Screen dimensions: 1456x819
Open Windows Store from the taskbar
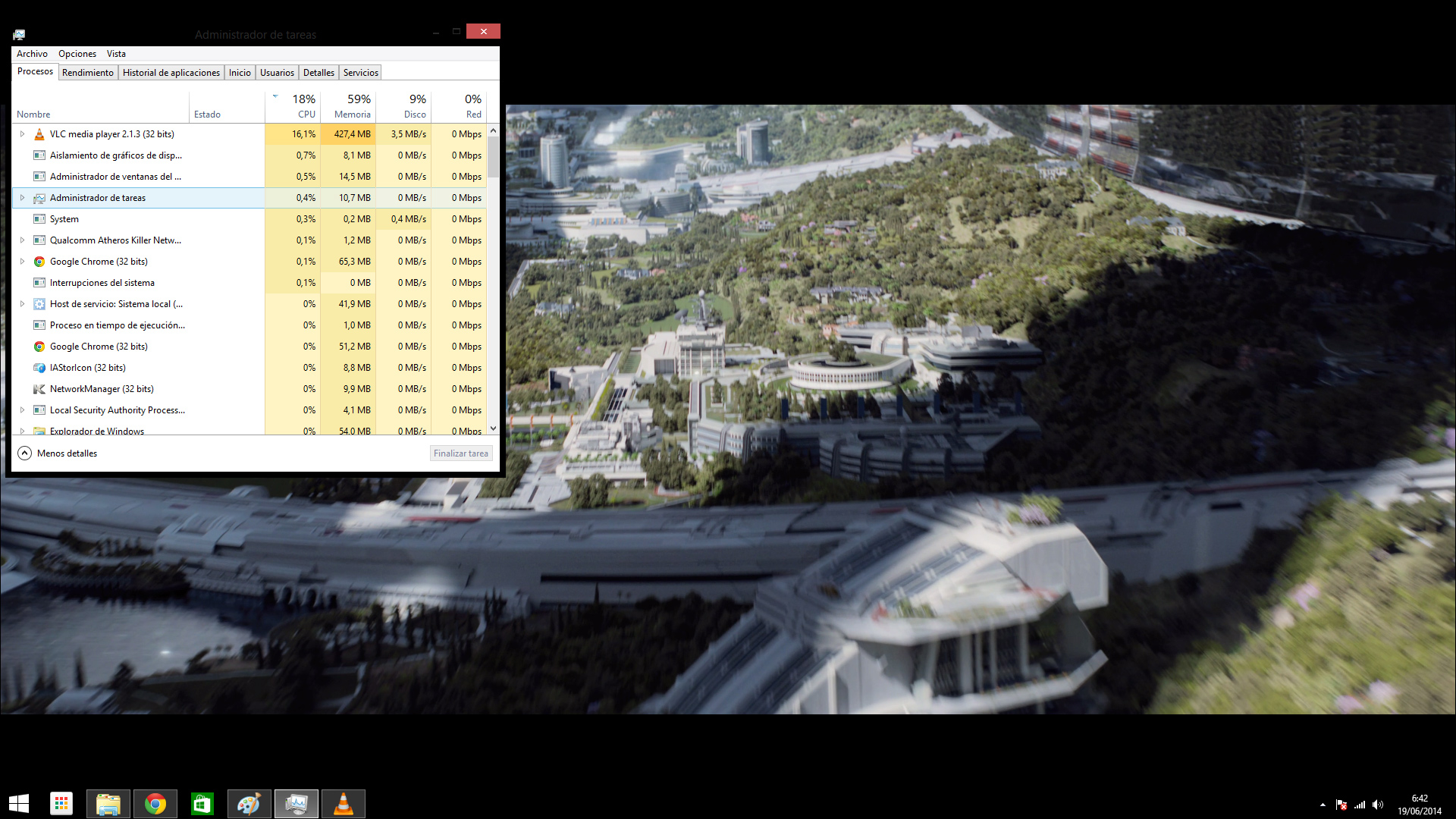(202, 804)
